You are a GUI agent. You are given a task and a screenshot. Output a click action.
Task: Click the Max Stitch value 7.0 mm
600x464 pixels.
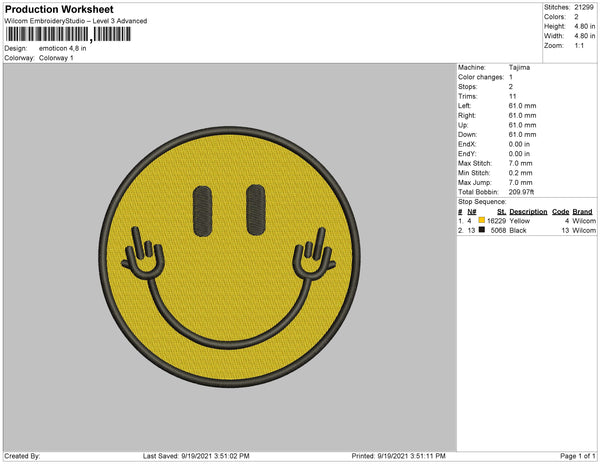520,163
